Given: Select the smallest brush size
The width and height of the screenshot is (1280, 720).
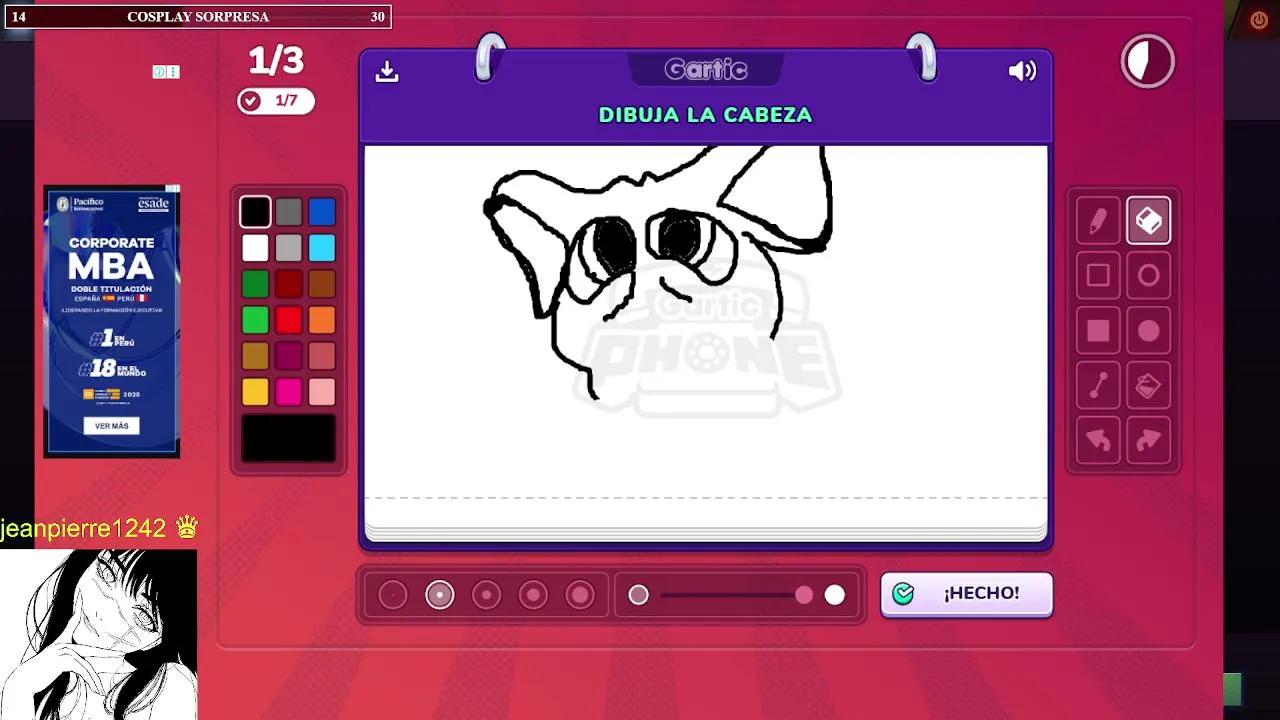Looking at the screenshot, I should [x=393, y=594].
